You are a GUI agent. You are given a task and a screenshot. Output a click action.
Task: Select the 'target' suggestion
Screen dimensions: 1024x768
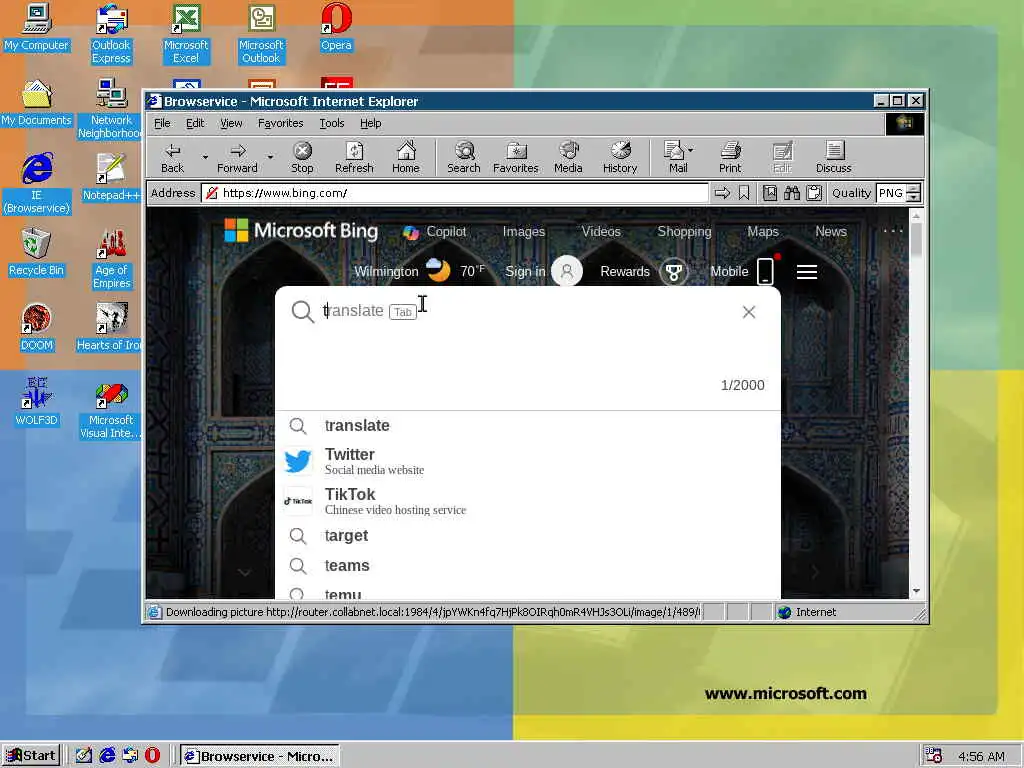pos(528,536)
